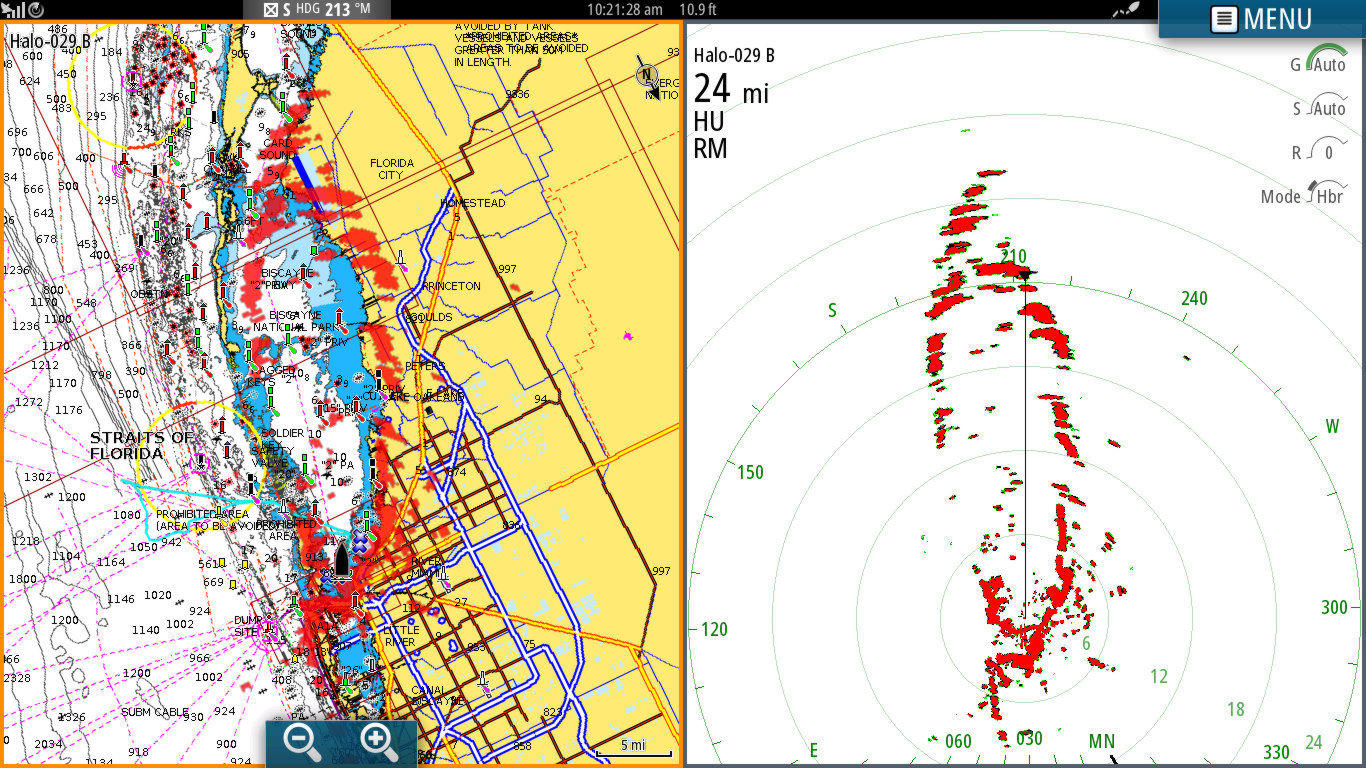Tap the MN magnetic north mark

(1101, 741)
